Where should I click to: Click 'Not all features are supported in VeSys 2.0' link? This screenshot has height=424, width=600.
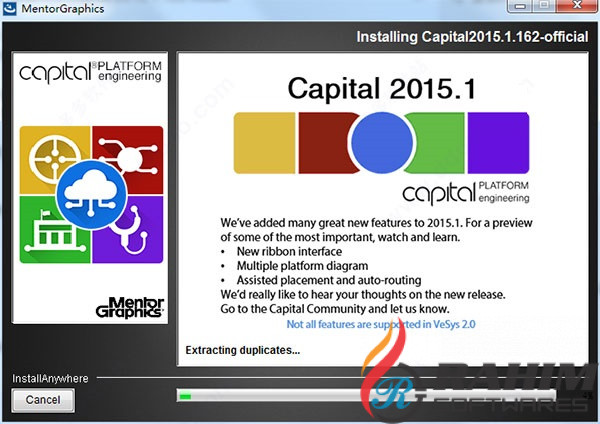(x=381, y=324)
